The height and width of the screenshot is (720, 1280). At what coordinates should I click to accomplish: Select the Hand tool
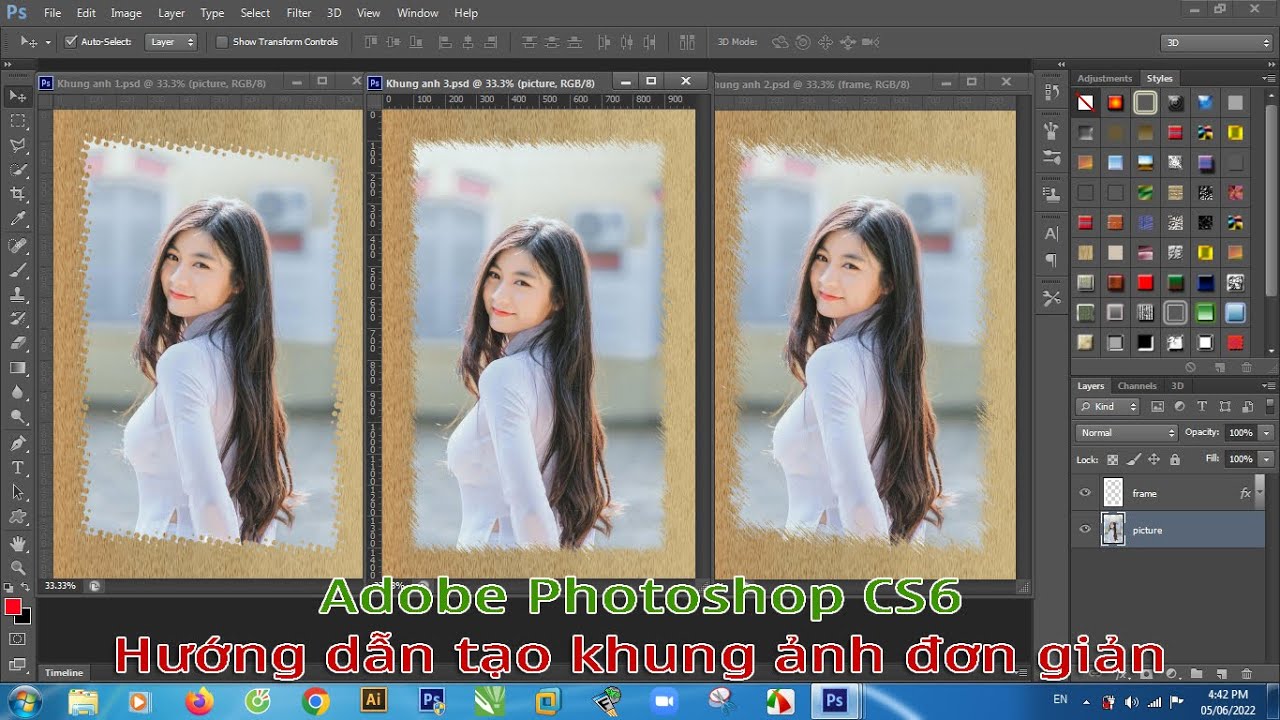pos(18,543)
